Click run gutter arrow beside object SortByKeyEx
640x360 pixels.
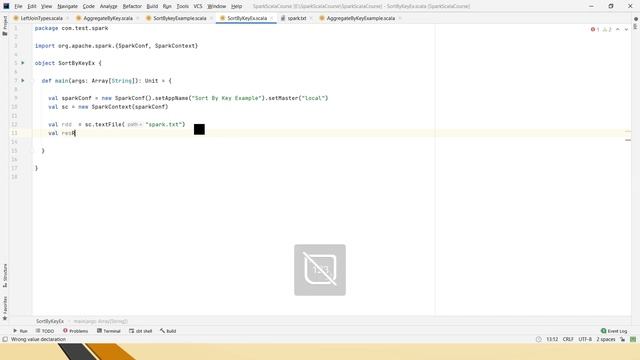(23, 63)
